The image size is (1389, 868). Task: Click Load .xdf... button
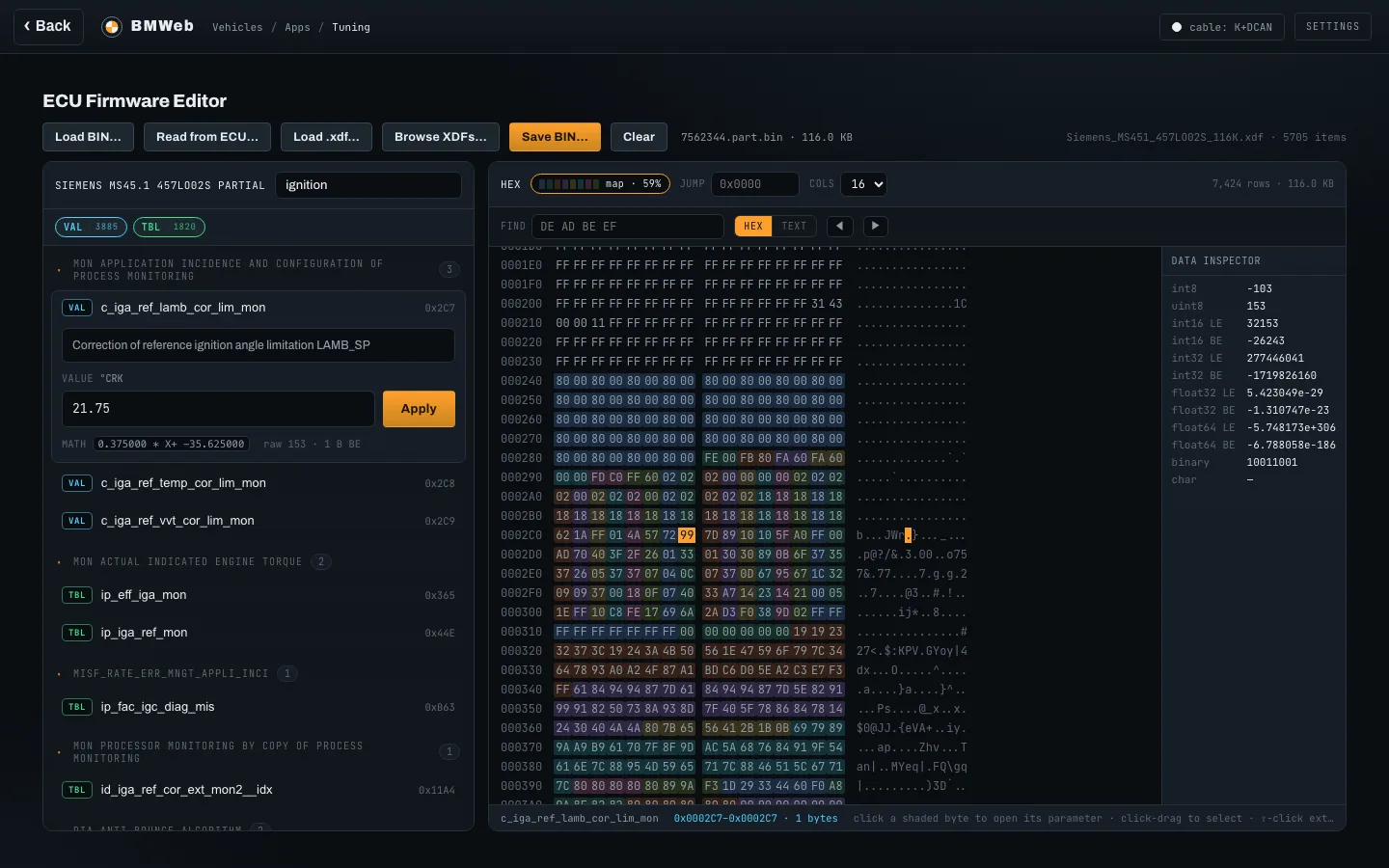click(x=326, y=137)
